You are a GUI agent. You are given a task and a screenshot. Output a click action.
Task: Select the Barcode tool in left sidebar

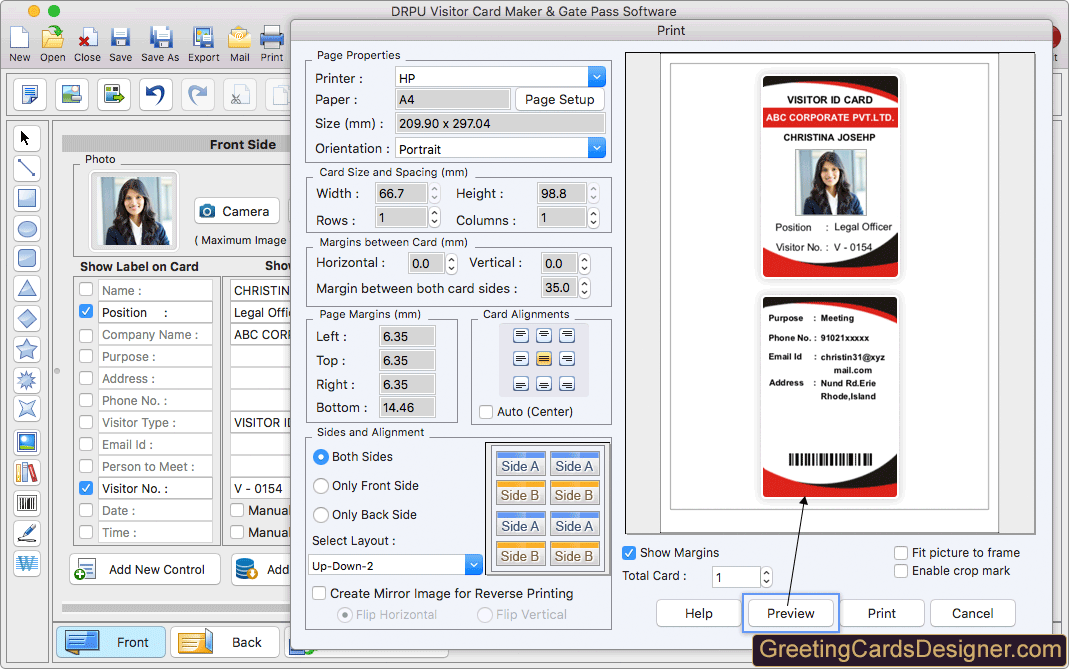point(27,503)
